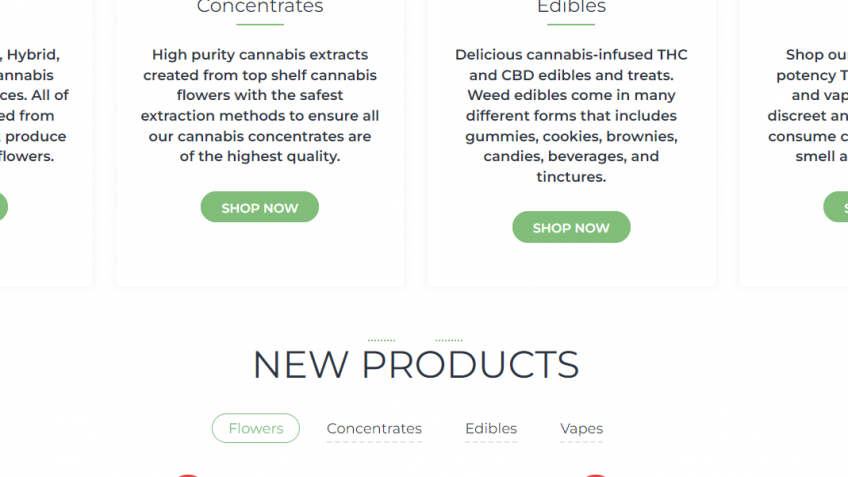
Task: Click the Concentrates card description text
Action: [x=260, y=105]
